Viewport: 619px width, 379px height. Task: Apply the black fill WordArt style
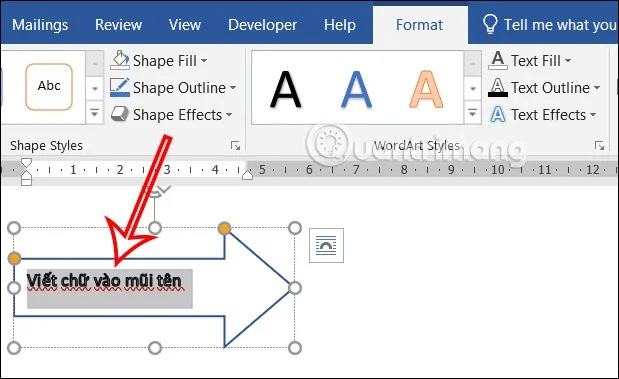click(x=285, y=89)
